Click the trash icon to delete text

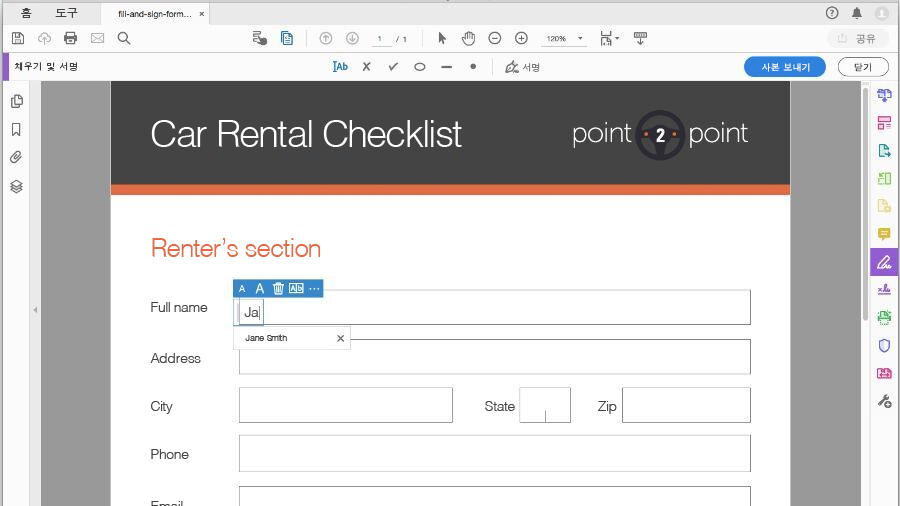click(278, 288)
